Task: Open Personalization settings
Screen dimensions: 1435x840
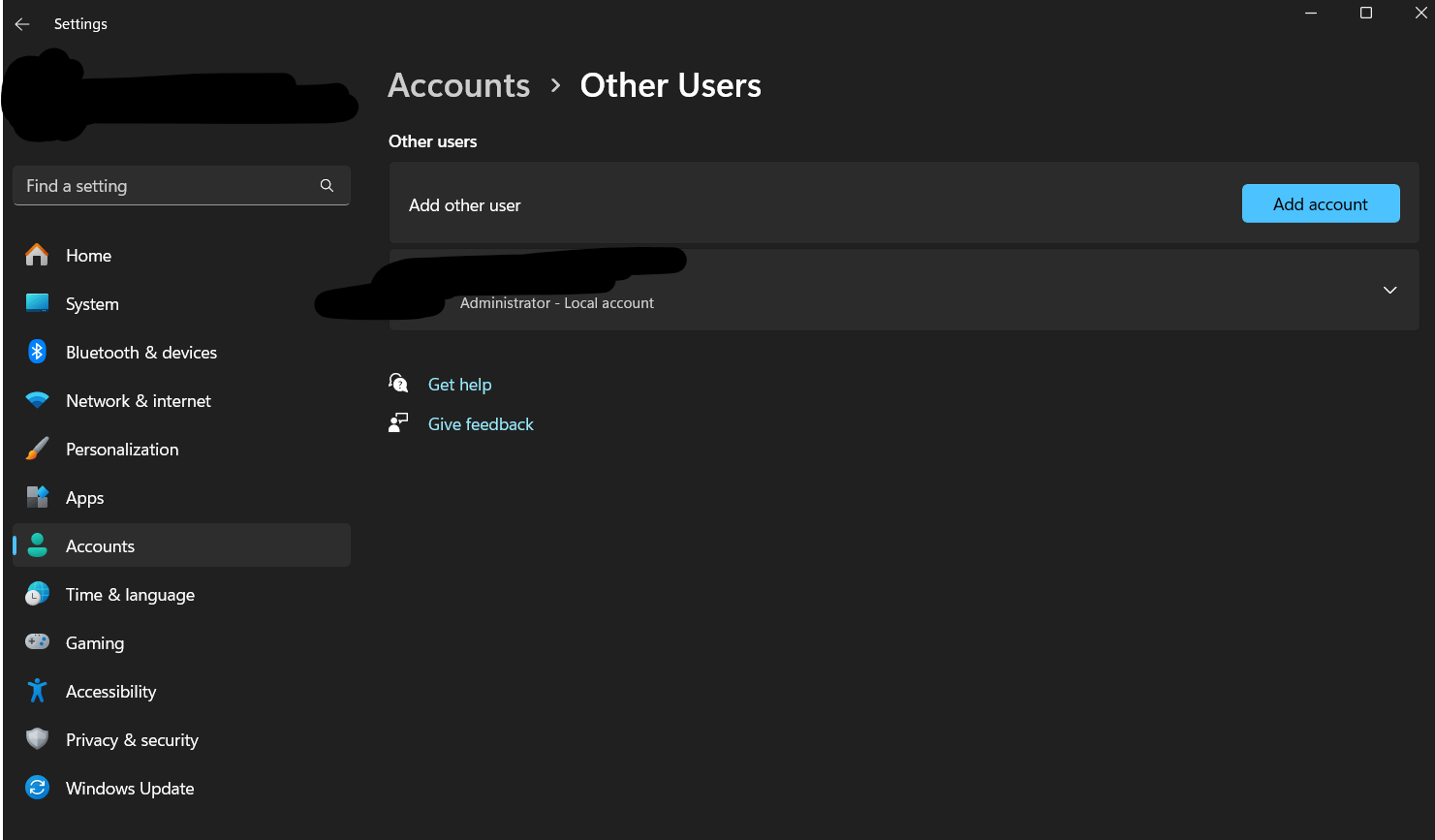Action: [x=181, y=449]
